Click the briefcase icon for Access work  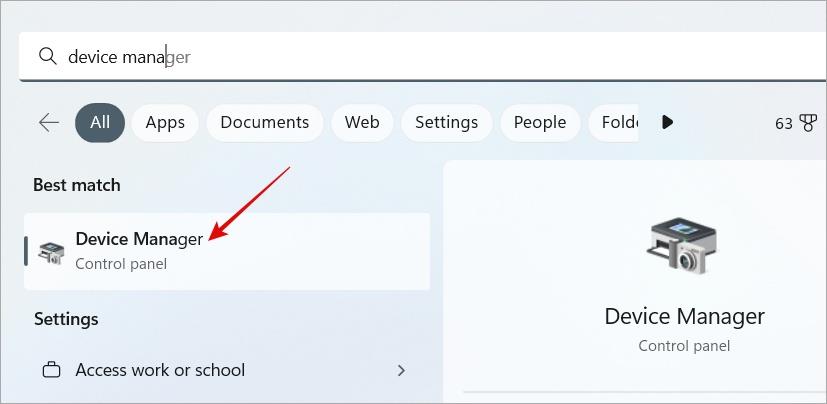(51, 370)
